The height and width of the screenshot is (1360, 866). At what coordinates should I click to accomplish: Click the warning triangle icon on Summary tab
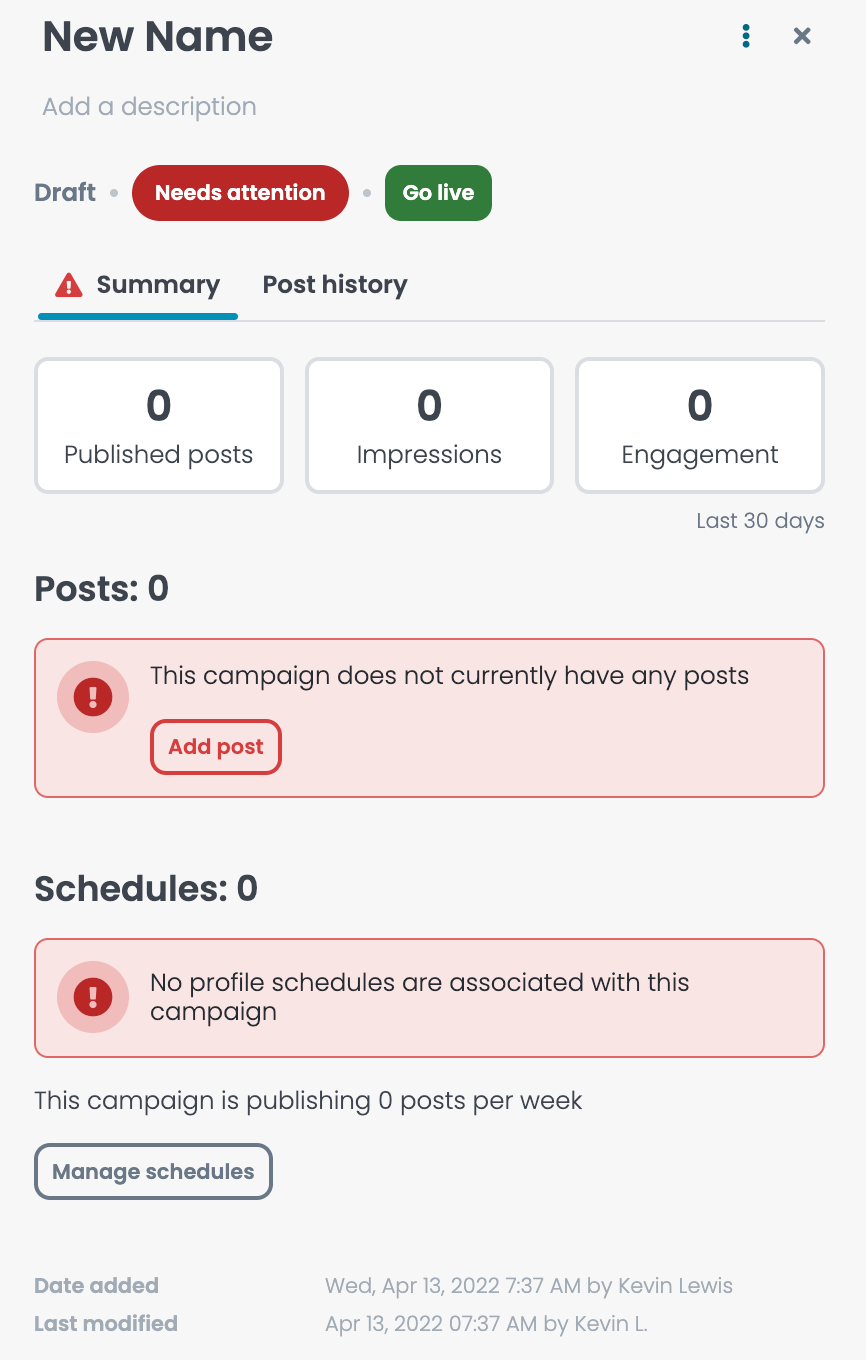coord(68,285)
